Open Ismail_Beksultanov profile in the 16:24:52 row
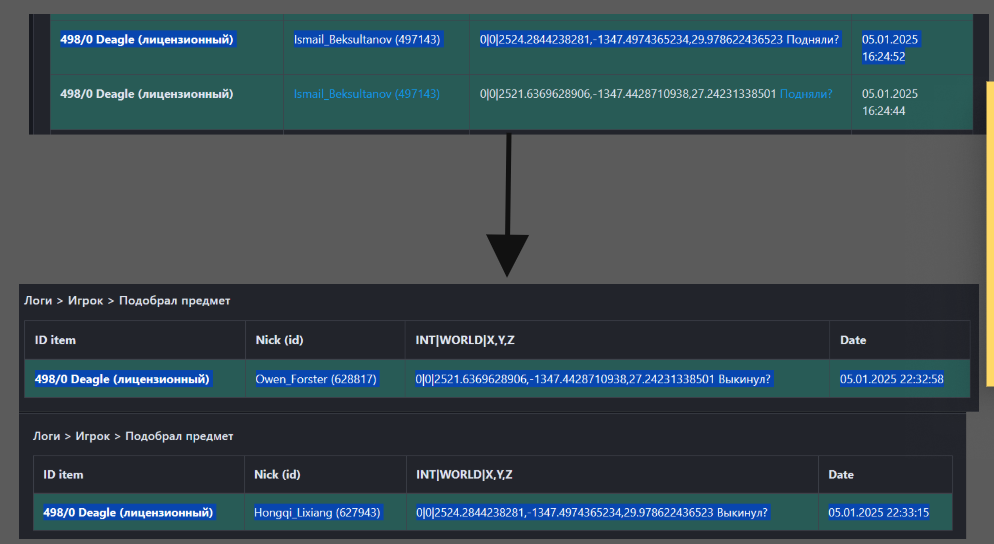Screen dimensions: 994x544 click(366, 40)
